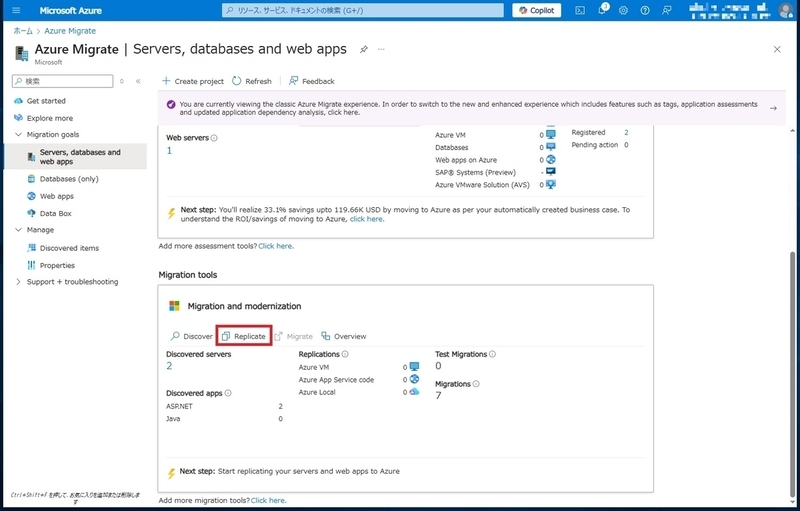Click the Replicate button
800x511 pixels.
click(244, 336)
